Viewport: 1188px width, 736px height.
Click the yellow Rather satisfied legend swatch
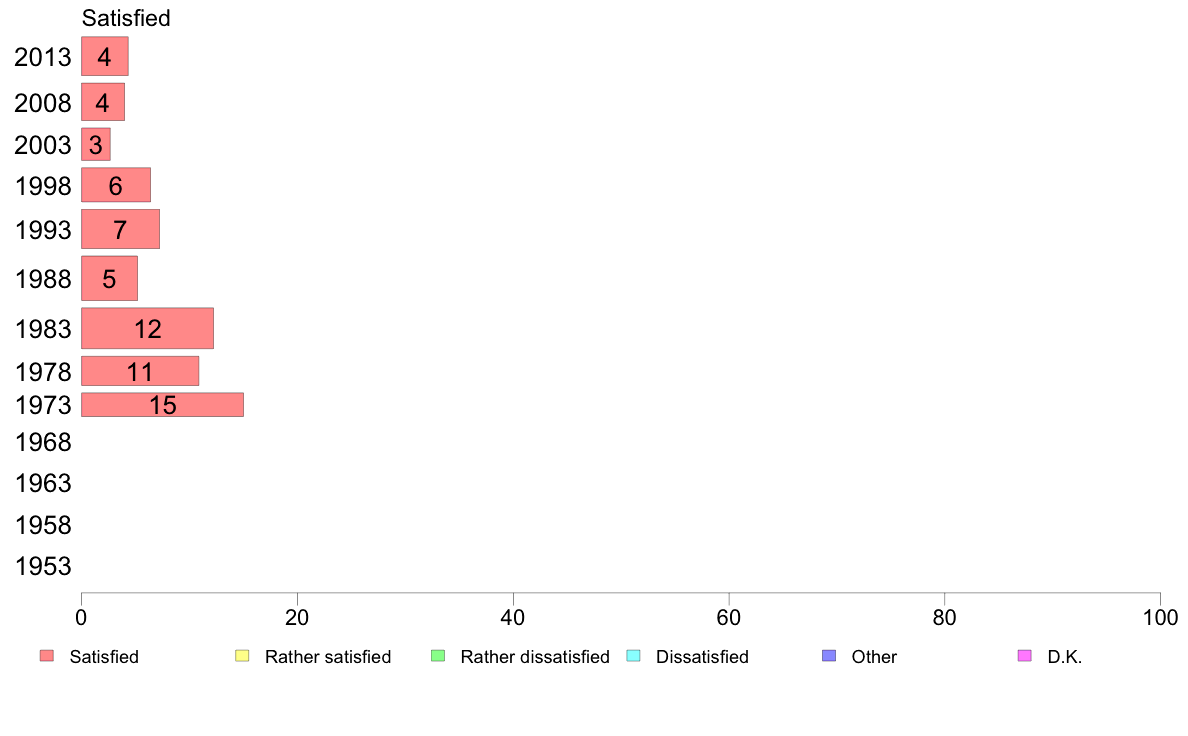(x=241, y=656)
